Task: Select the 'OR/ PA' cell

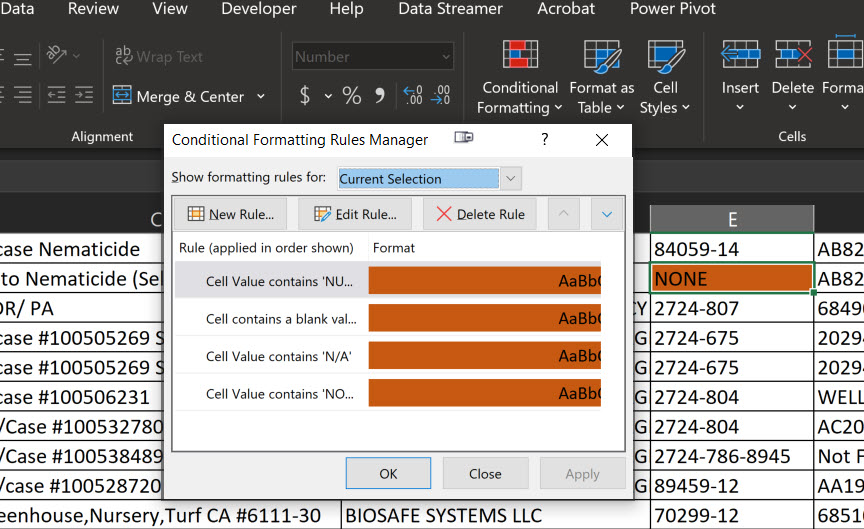Action: pyautogui.click(x=82, y=308)
